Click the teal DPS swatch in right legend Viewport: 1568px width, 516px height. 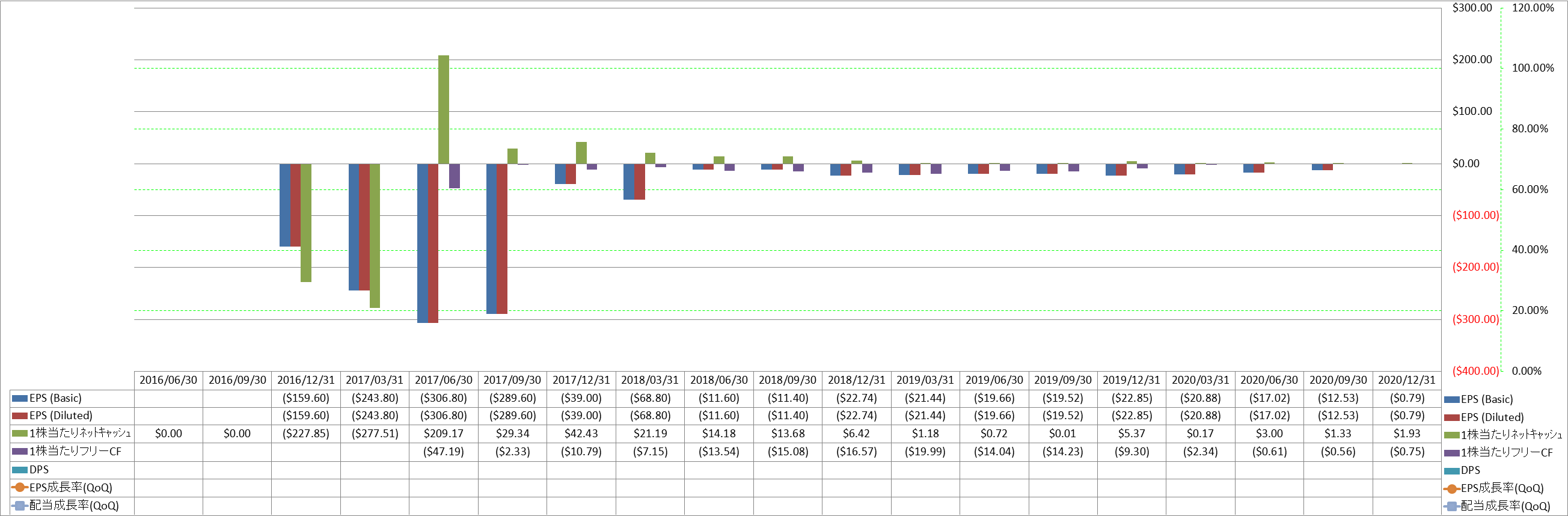coord(1452,471)
